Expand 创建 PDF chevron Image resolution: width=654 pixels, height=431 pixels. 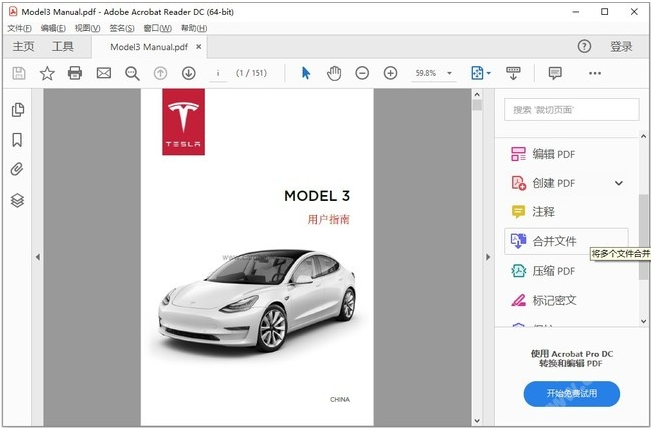click(619, 183)
